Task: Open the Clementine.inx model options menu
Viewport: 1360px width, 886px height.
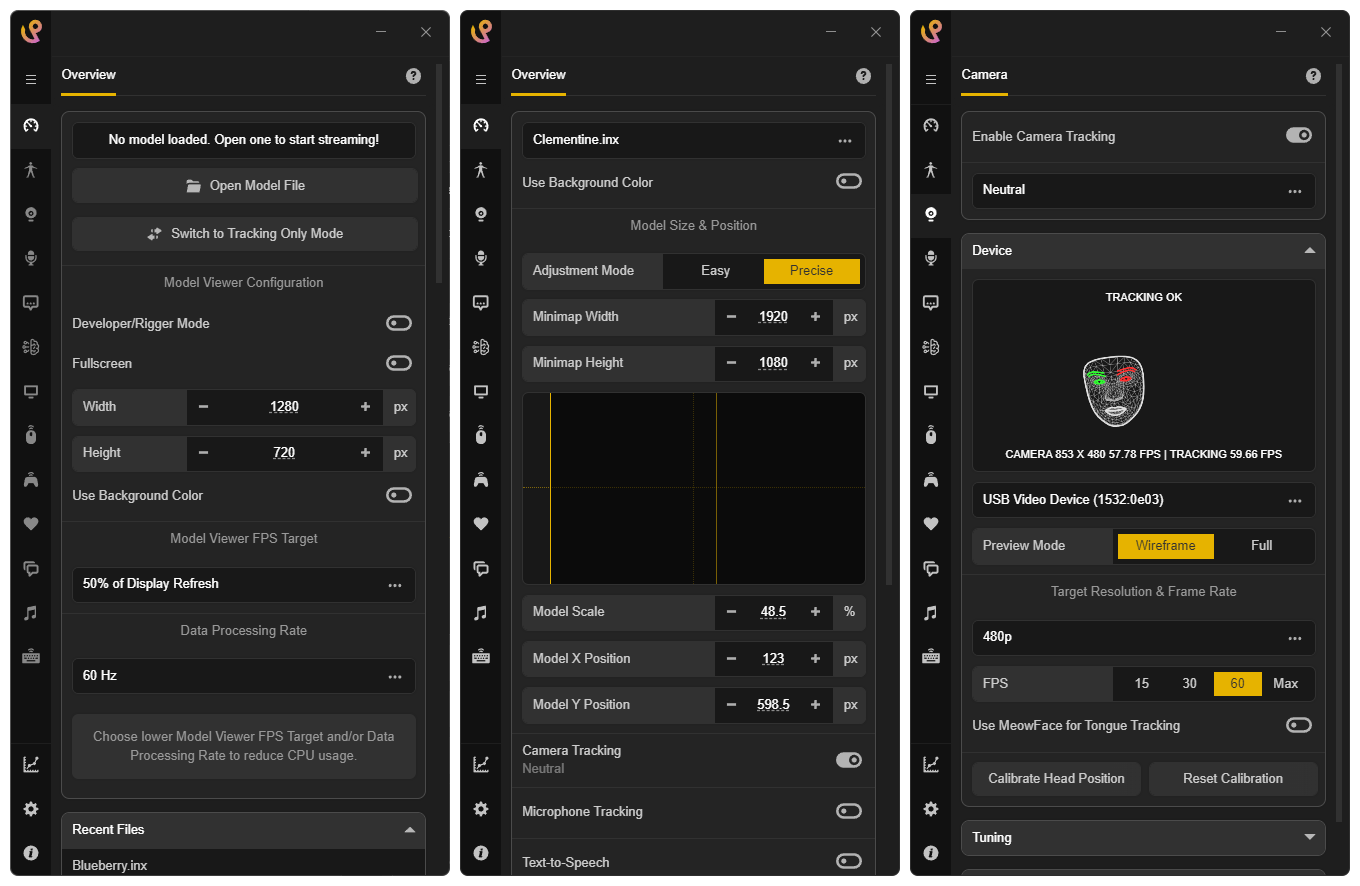Action: tap(845, 141)
